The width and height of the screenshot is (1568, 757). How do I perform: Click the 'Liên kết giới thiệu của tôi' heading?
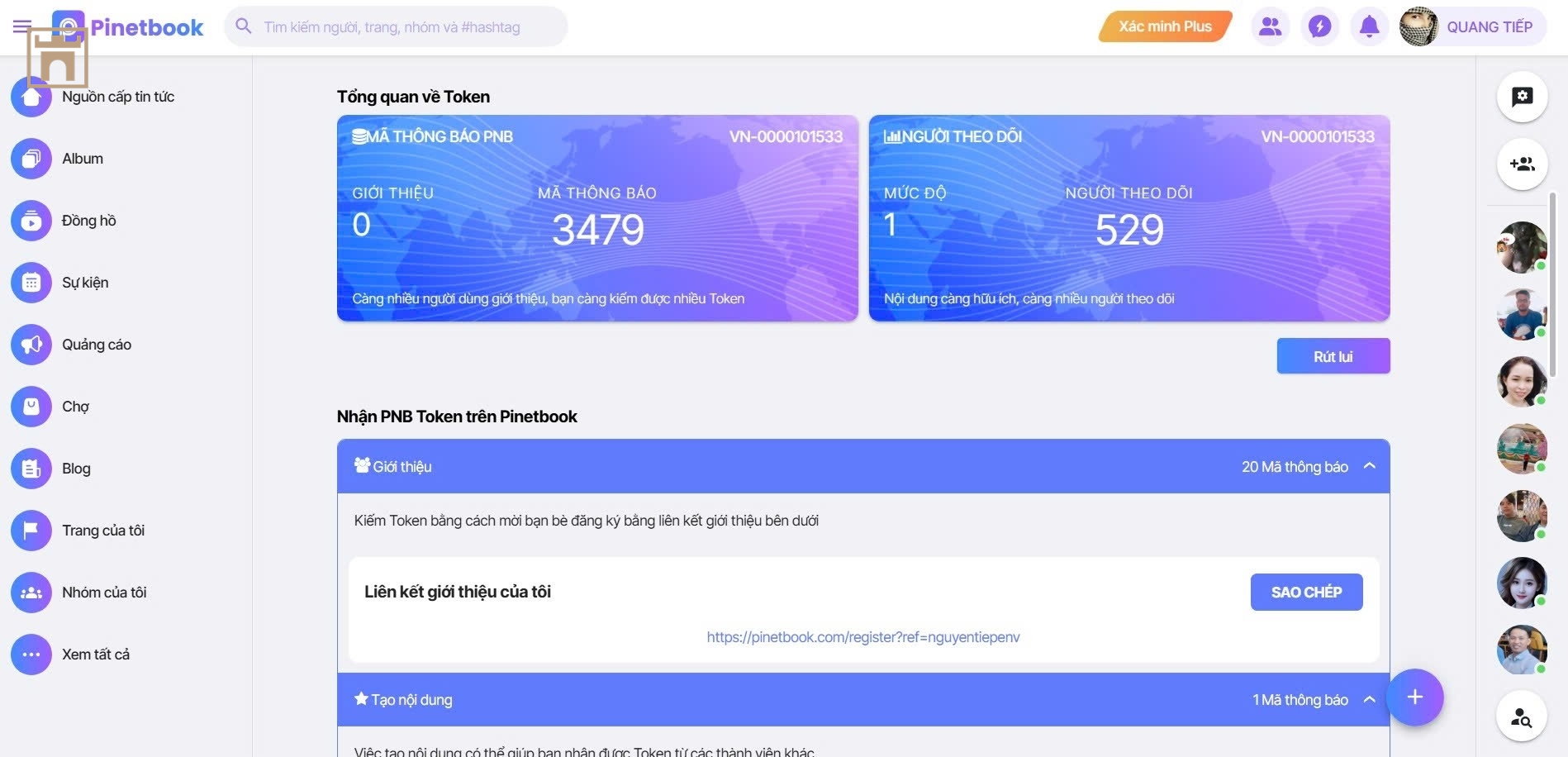point(458,592)
